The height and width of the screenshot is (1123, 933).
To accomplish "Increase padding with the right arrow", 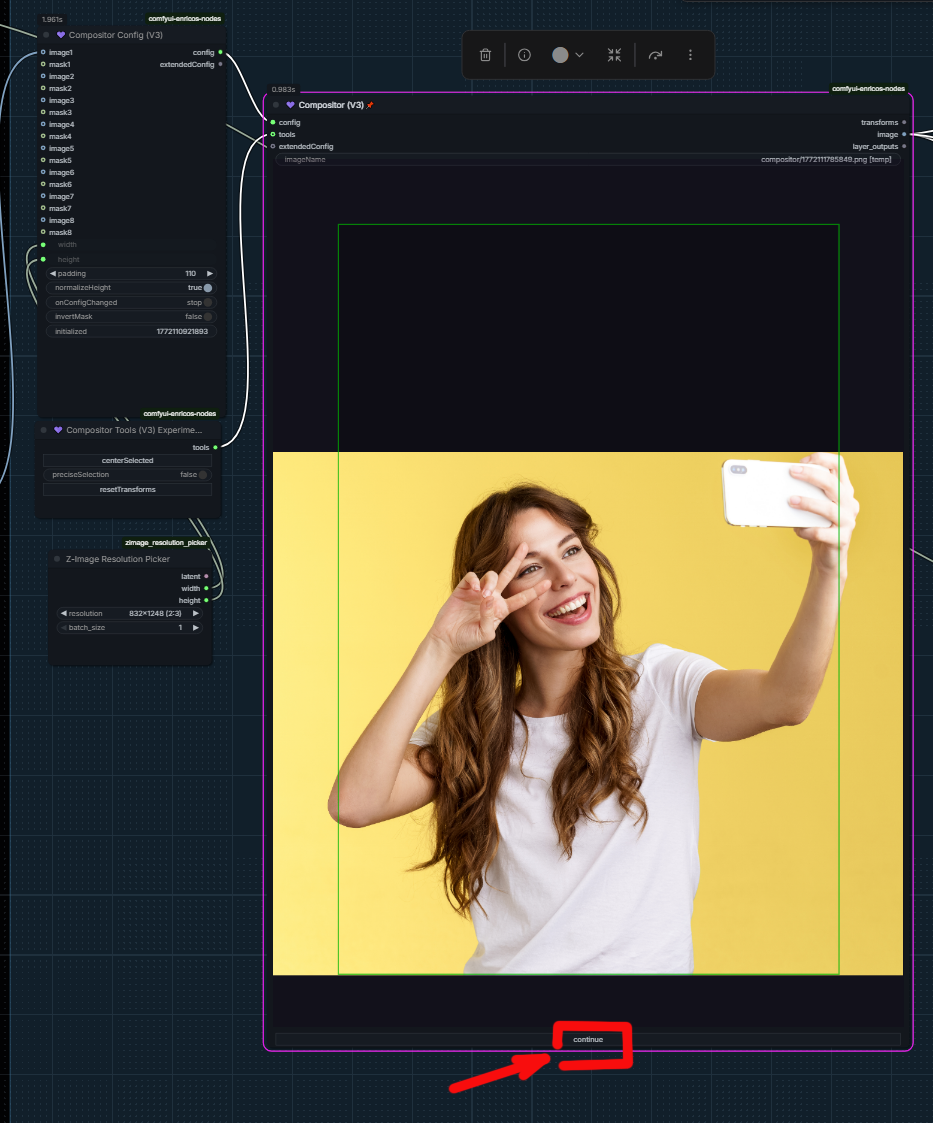I will click(210, 273).
